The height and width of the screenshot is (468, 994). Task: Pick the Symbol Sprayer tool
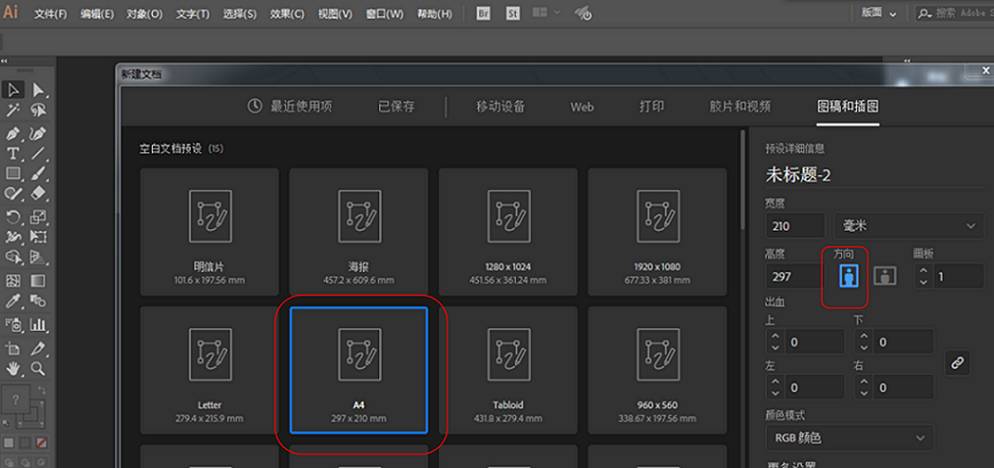13,325
